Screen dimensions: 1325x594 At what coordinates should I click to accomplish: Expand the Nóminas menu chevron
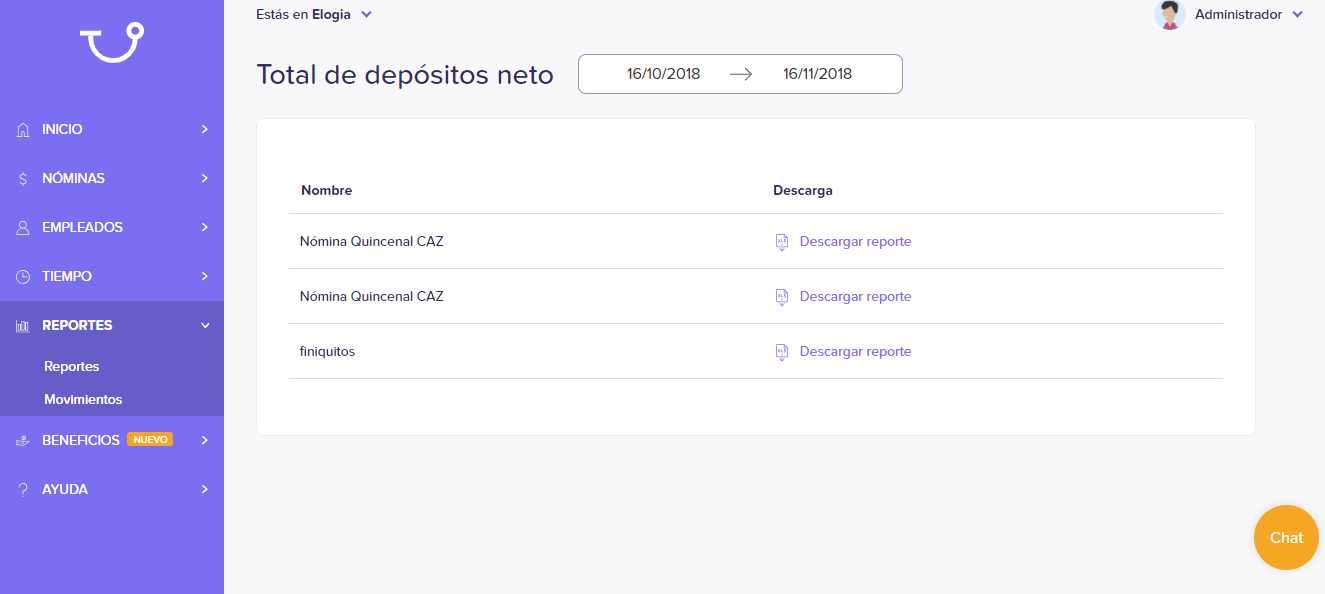(205, 179)
